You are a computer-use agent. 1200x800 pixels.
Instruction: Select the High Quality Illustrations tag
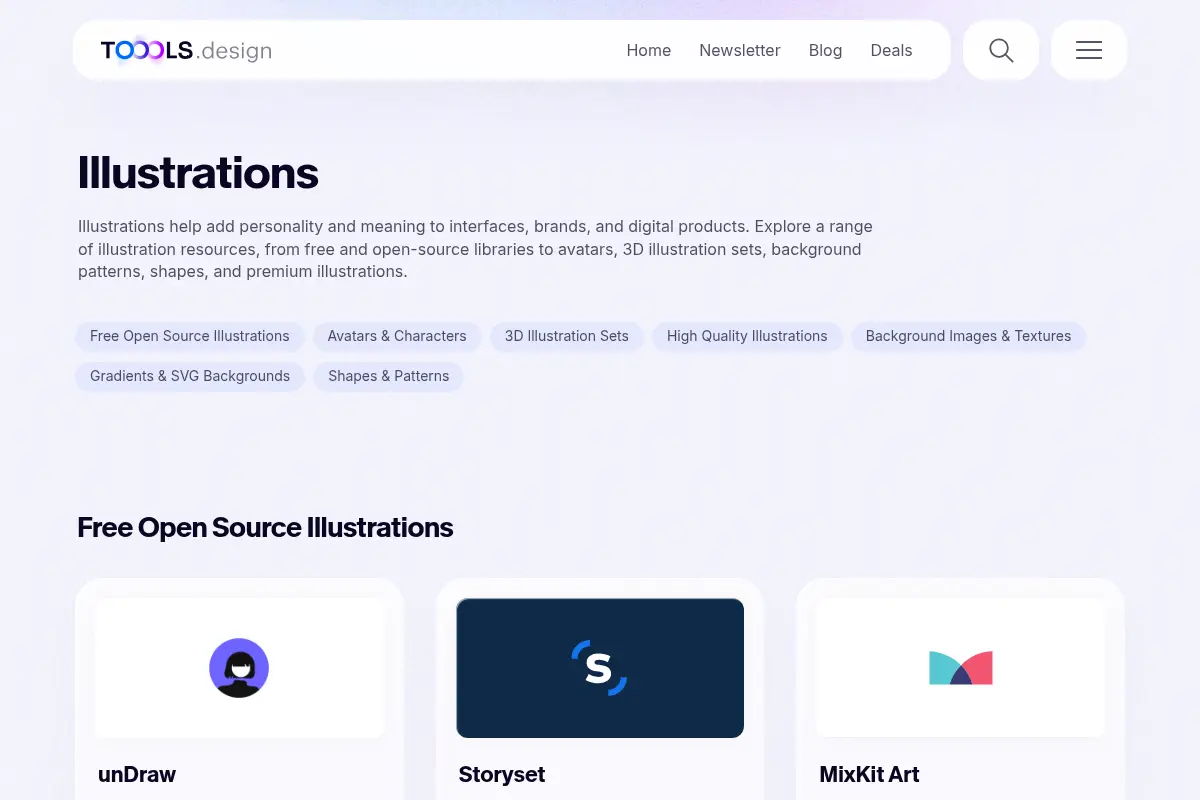747,336
